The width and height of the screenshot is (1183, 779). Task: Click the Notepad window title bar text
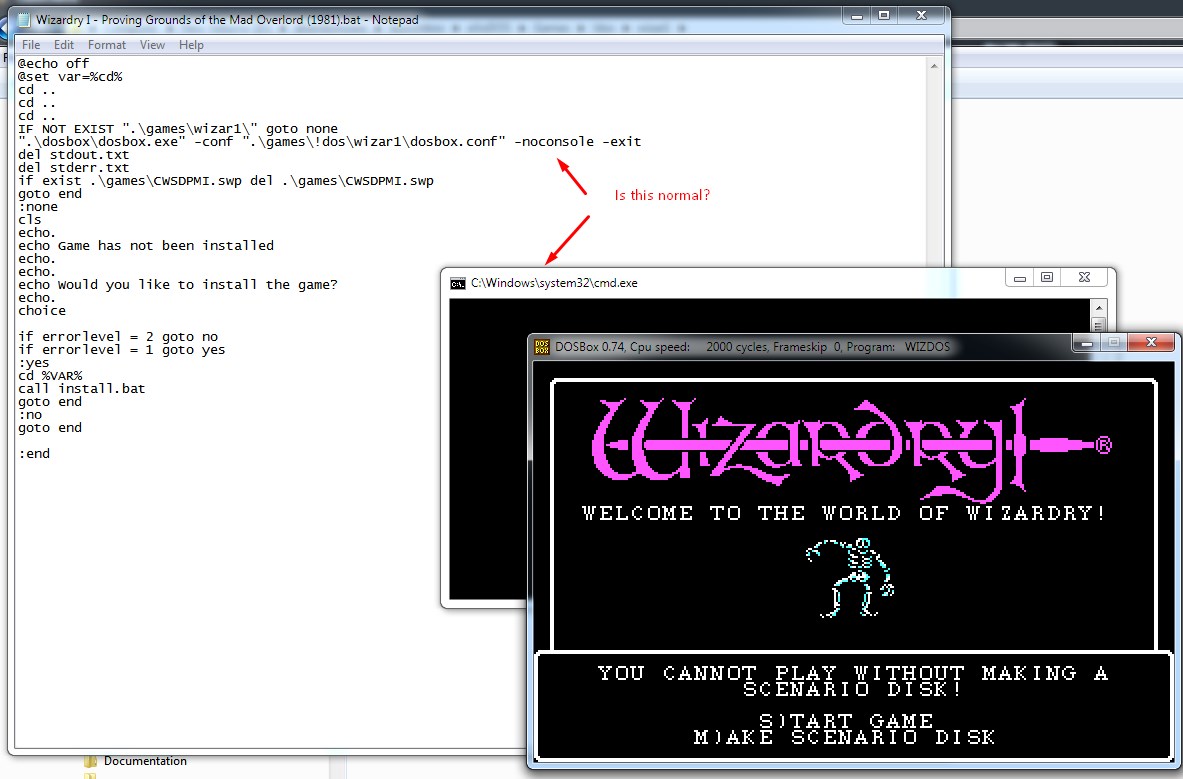coord(227,20)
